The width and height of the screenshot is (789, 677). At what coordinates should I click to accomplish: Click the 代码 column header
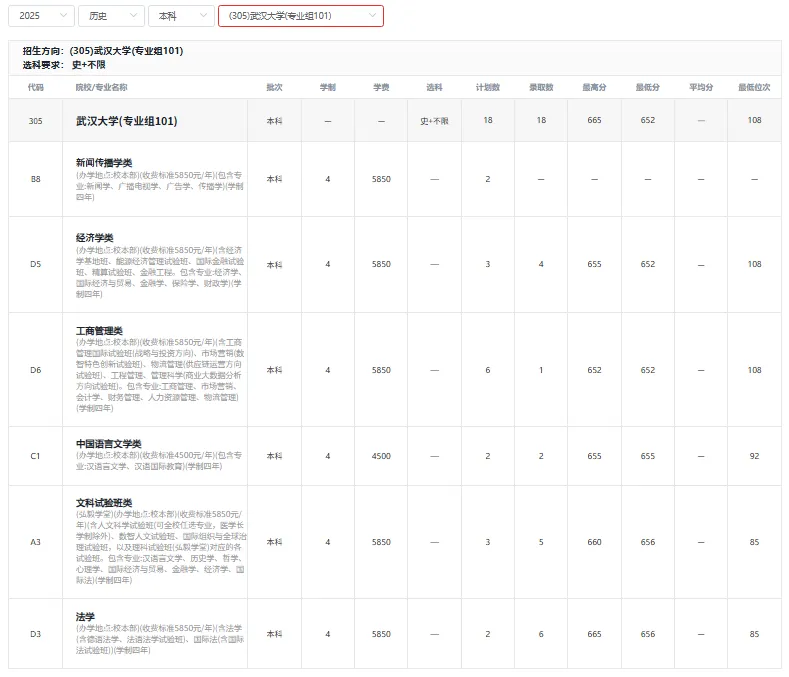(35, 87)
